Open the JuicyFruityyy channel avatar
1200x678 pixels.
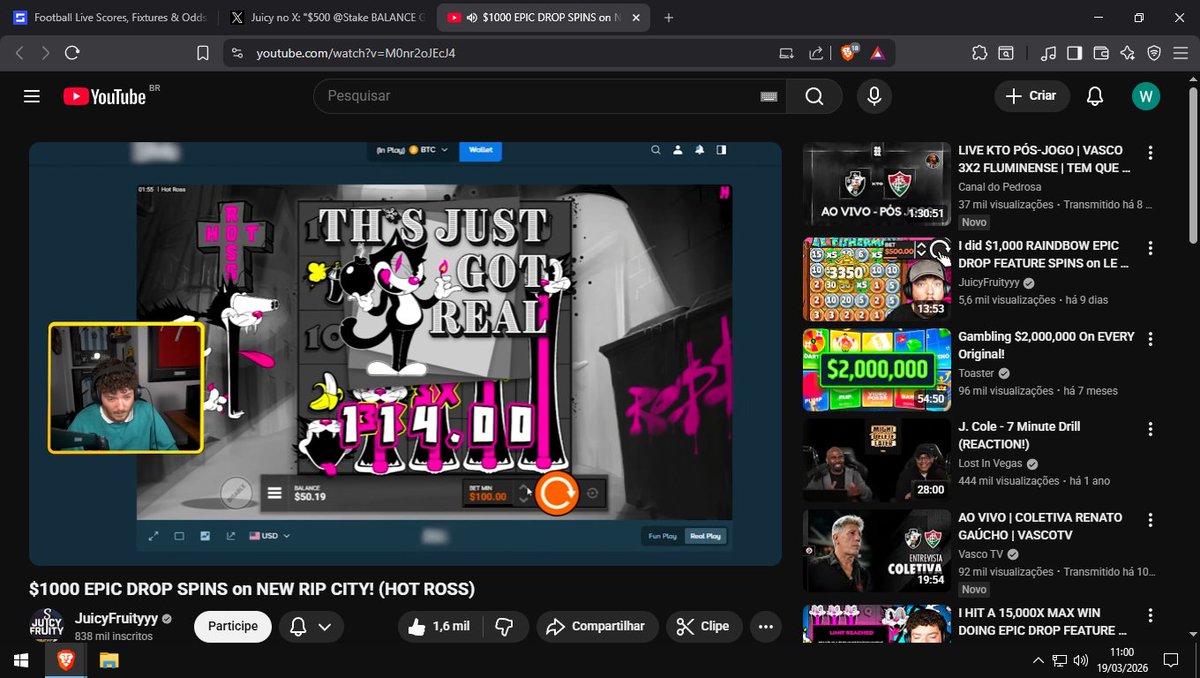coord(46,626)
